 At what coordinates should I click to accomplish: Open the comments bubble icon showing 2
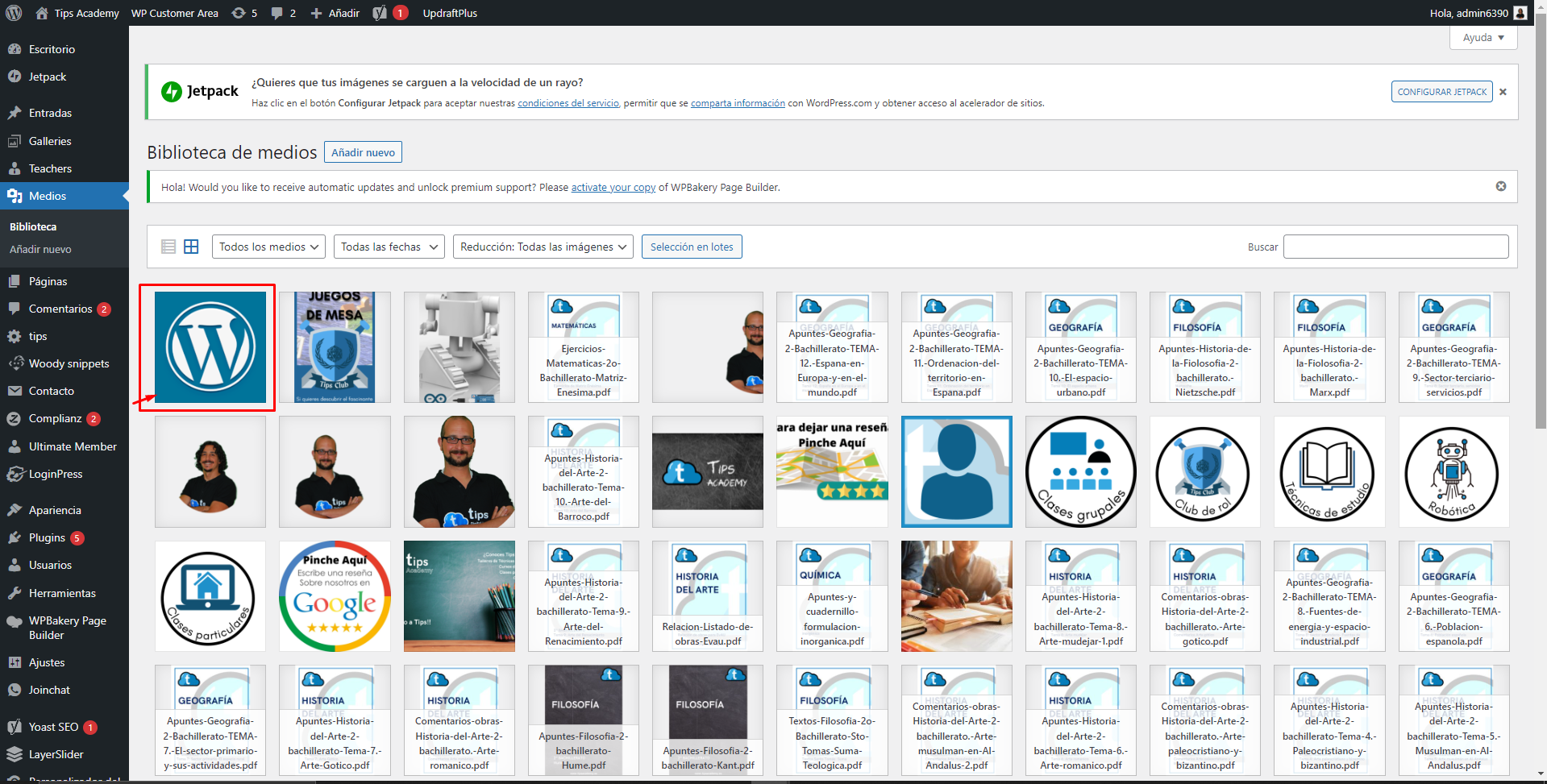284,13
